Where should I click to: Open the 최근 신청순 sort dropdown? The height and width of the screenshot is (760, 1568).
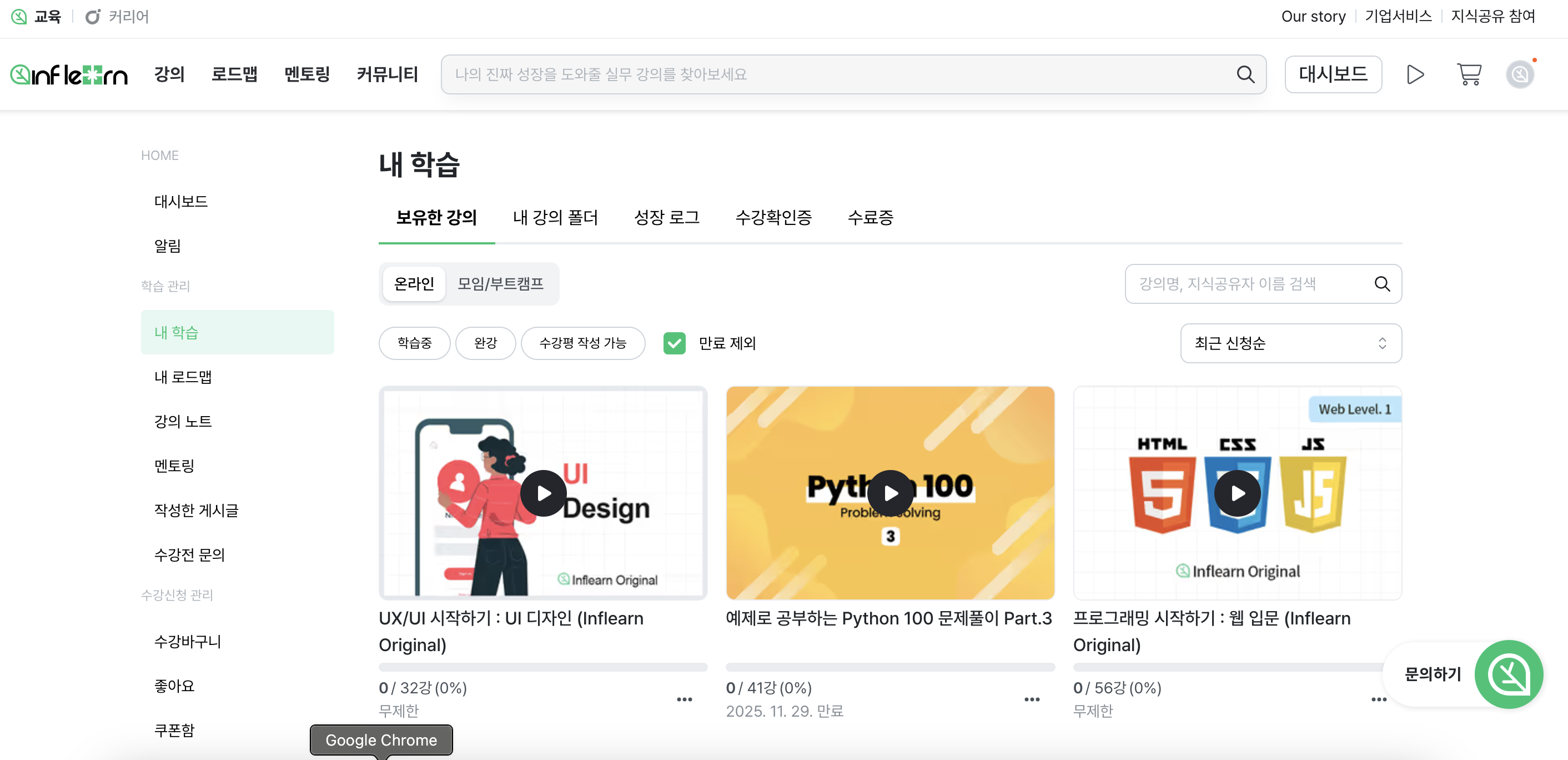[x=1290, y=343]
